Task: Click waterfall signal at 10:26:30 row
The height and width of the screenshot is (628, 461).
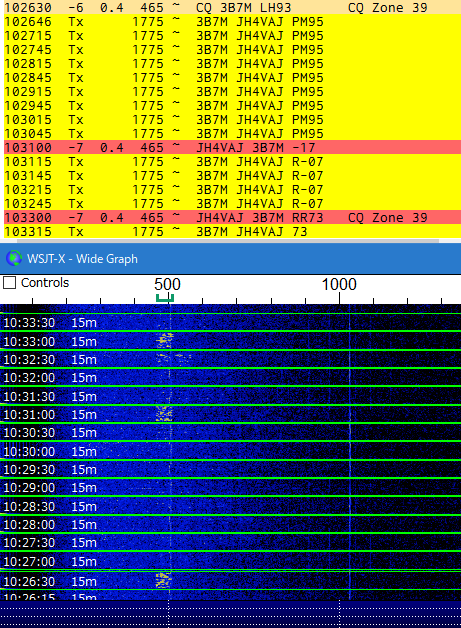Action: (163, 580)
